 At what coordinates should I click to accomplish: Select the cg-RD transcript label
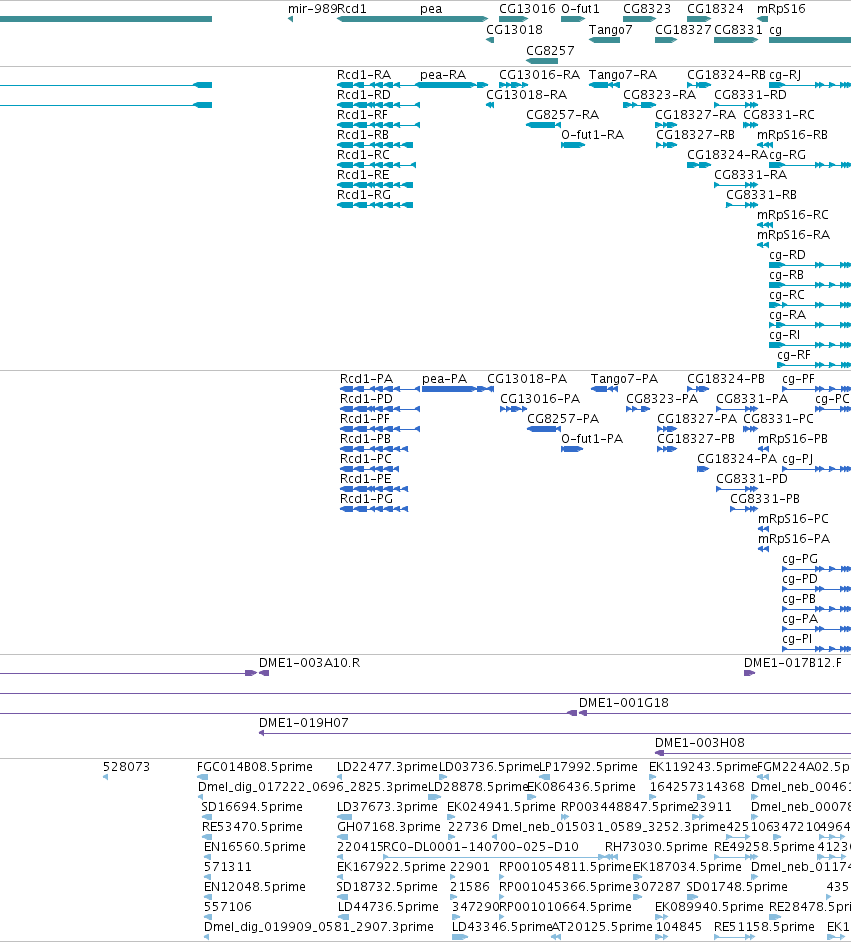coord(787,255)
